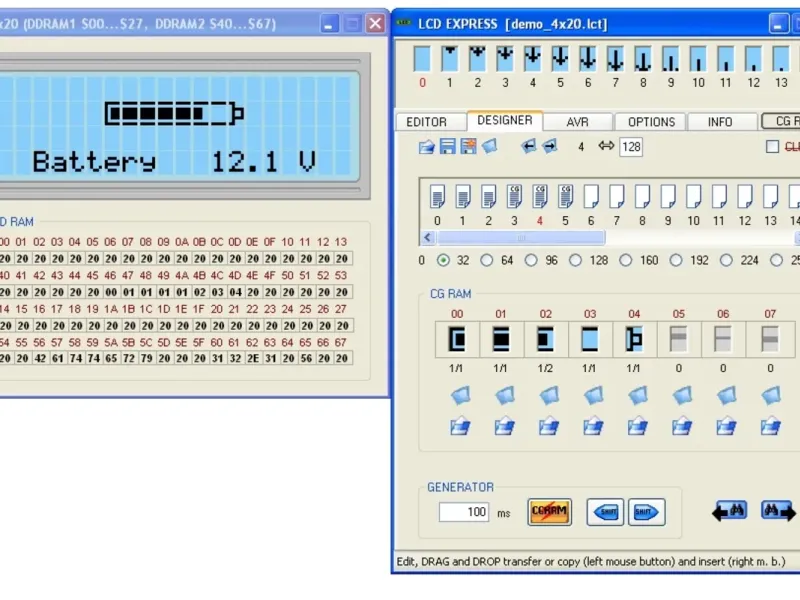
Task: Select the radio button before 128
Action: (x=576, y=260)
